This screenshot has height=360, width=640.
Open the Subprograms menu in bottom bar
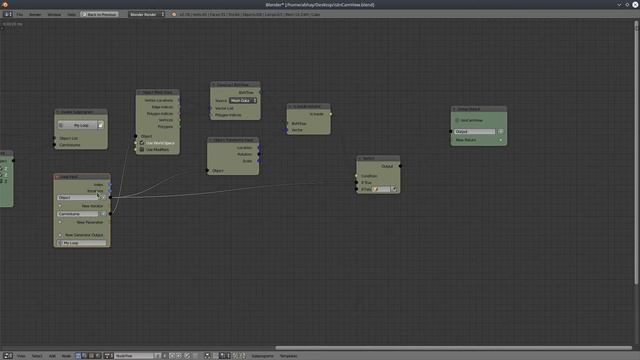coord(262,356)
